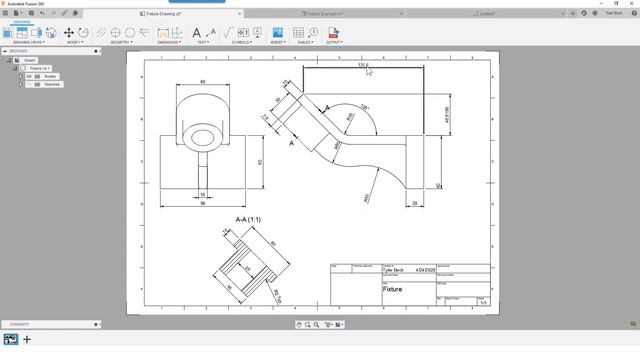Collapse the Sheet1 tree node

(x=9, y=60)
